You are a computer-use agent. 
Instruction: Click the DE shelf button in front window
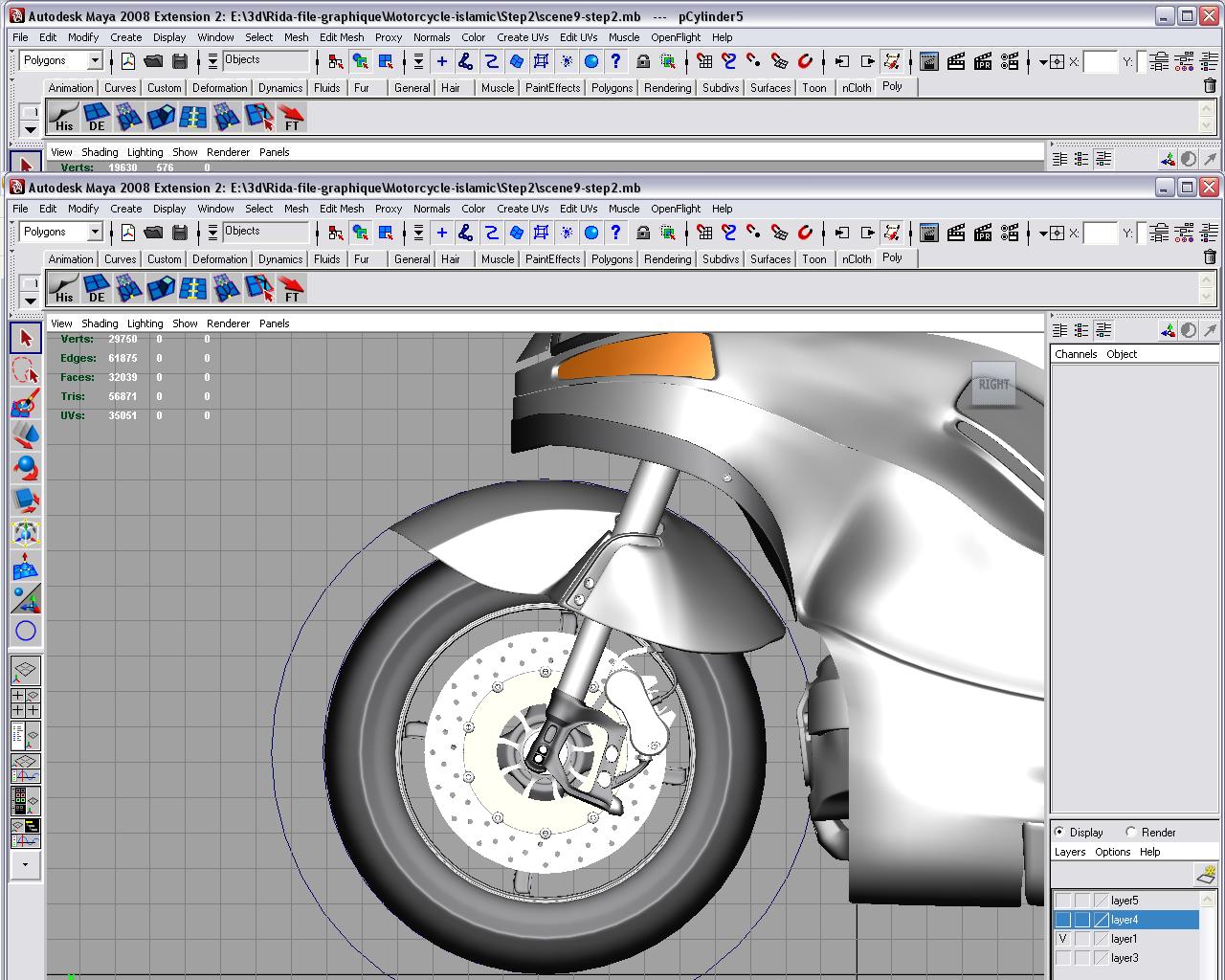click(97, 288)
